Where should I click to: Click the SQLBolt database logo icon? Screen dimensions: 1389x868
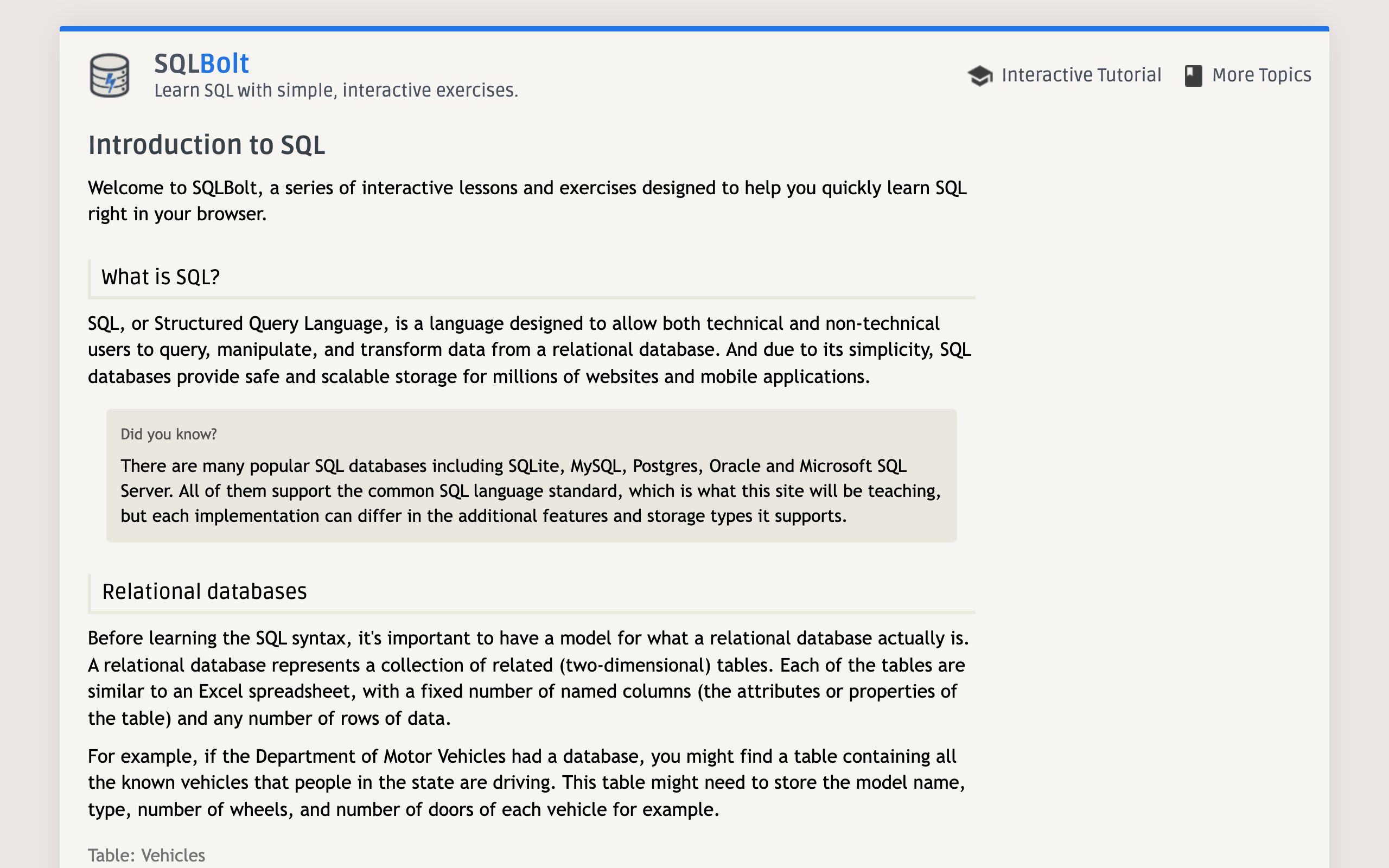pyautogui.click(x=110, y=75)
